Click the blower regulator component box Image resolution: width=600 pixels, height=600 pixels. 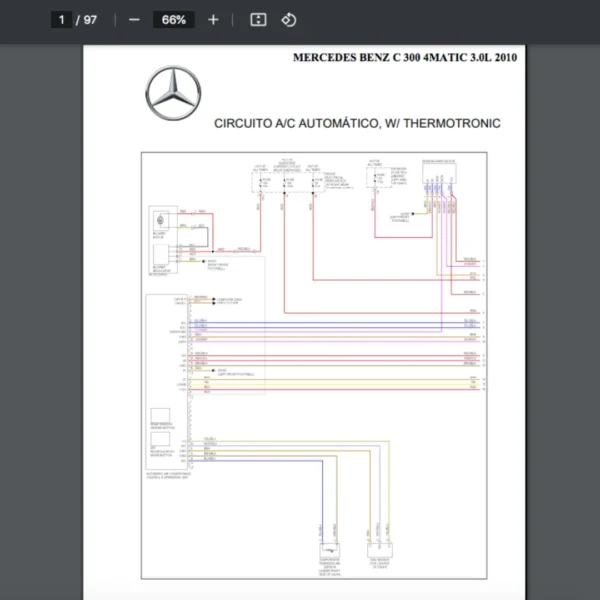point(159,253)
